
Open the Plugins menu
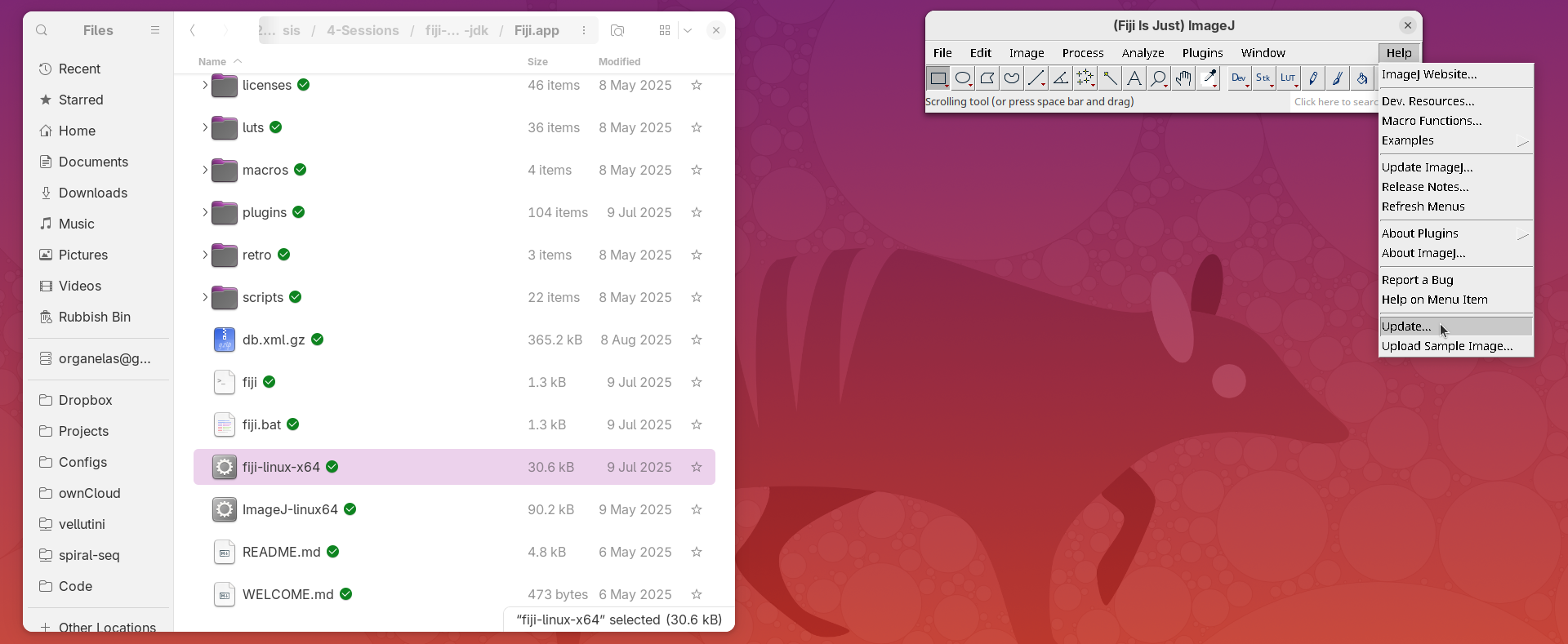point(1202,53)
